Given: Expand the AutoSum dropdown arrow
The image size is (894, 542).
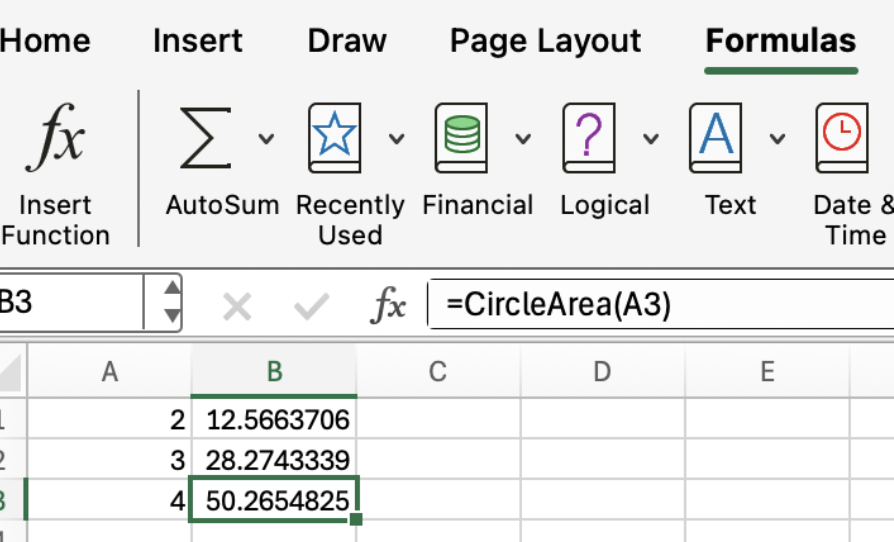Looking at the screenshot, I should [266, 138].
